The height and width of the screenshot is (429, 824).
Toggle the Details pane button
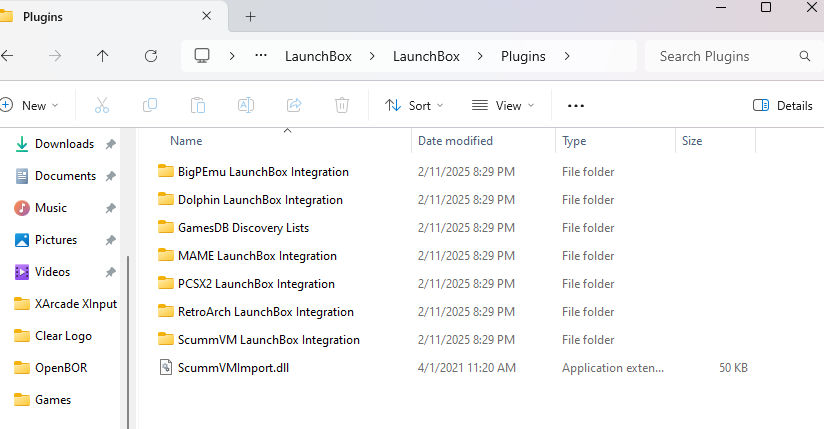click(x=782, y=106)
